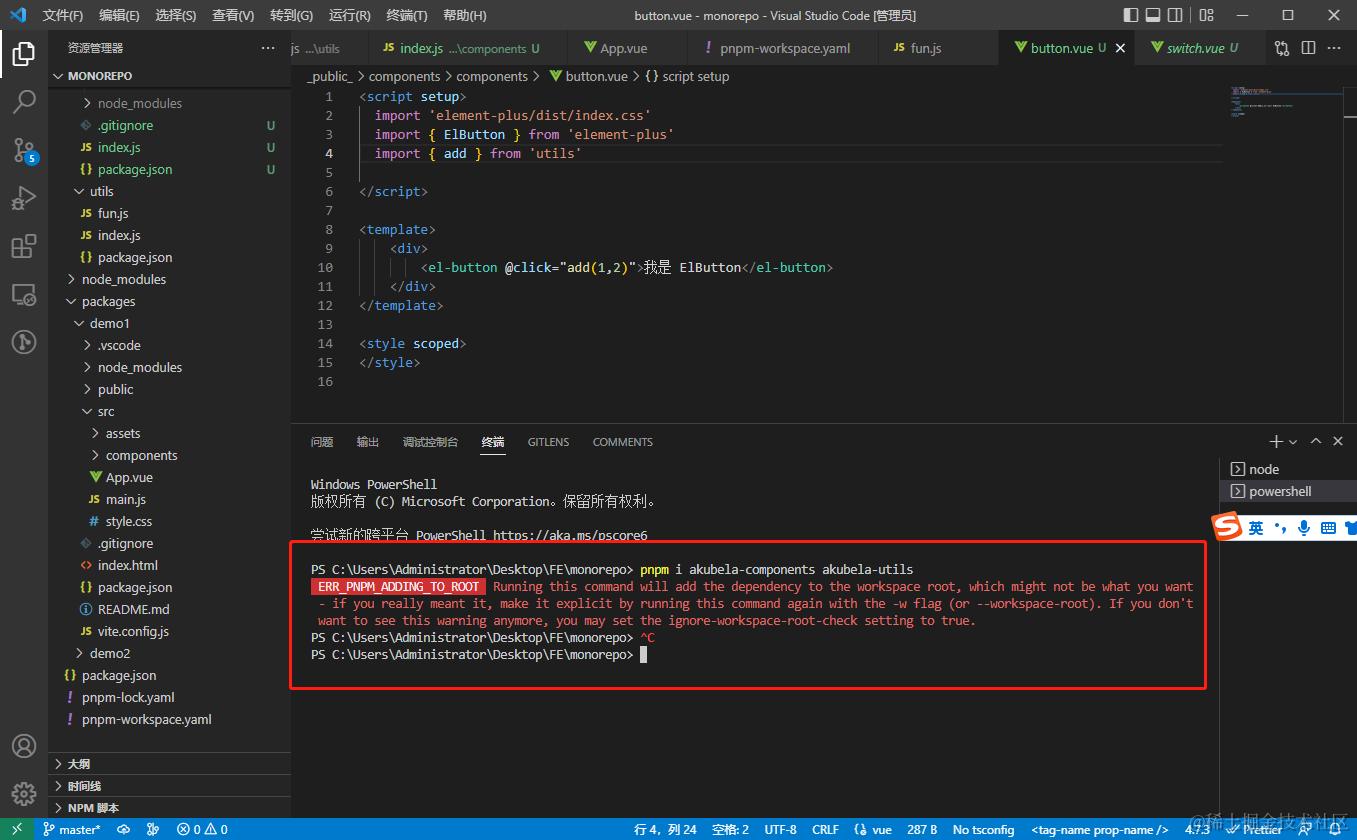
Task: Click master branch in status bar
Action: click(71, 829)
